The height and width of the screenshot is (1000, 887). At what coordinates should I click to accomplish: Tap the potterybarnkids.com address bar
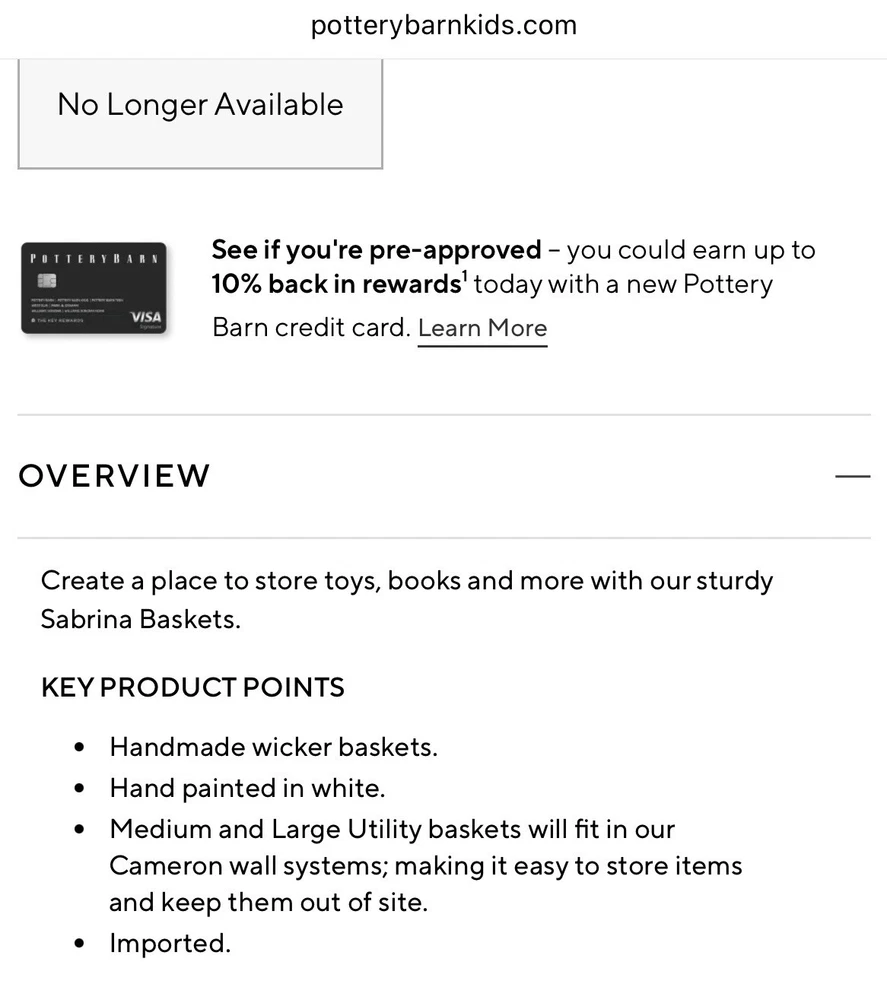[x=443, y=25]
